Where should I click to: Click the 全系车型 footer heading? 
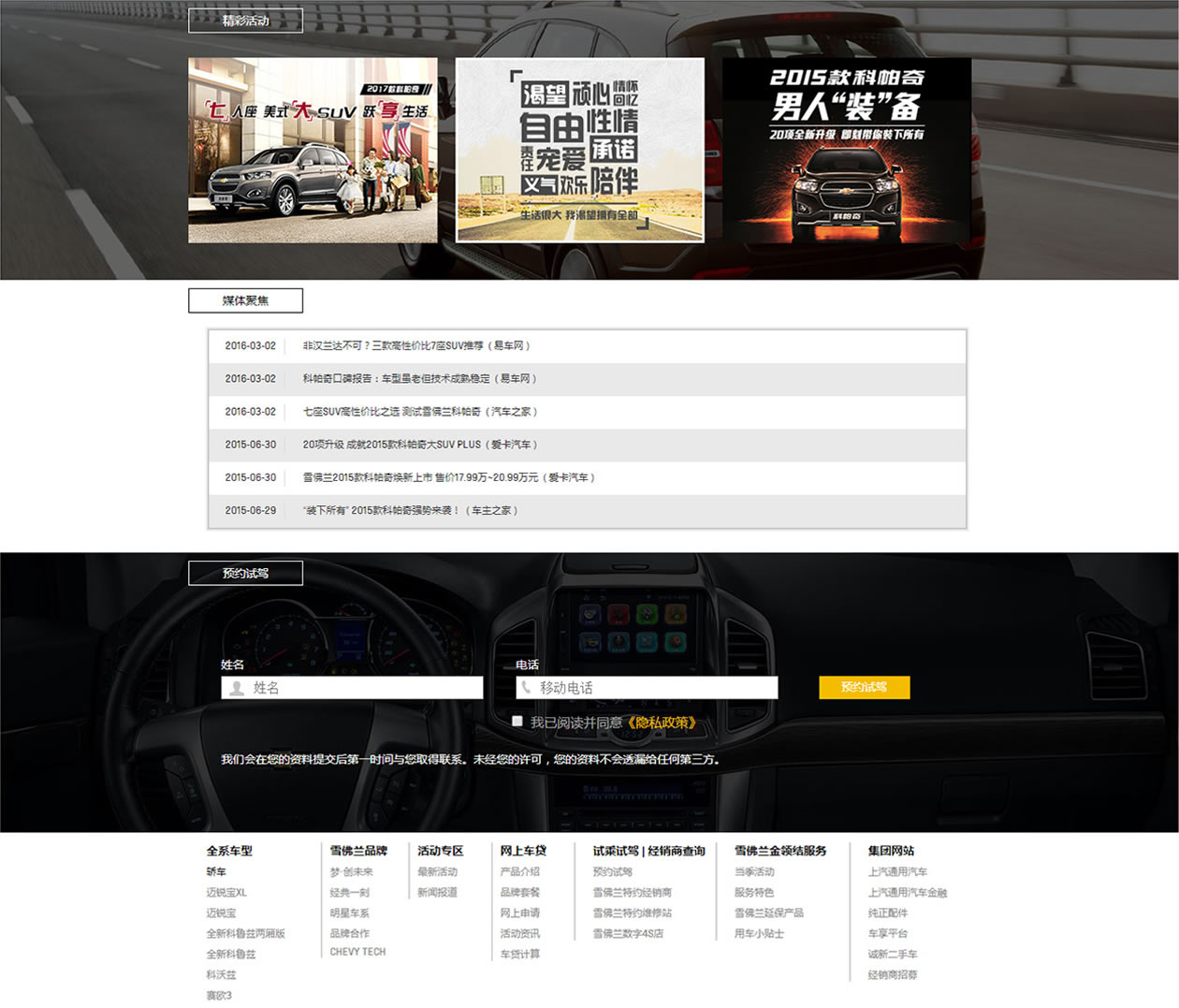[229, 851]
